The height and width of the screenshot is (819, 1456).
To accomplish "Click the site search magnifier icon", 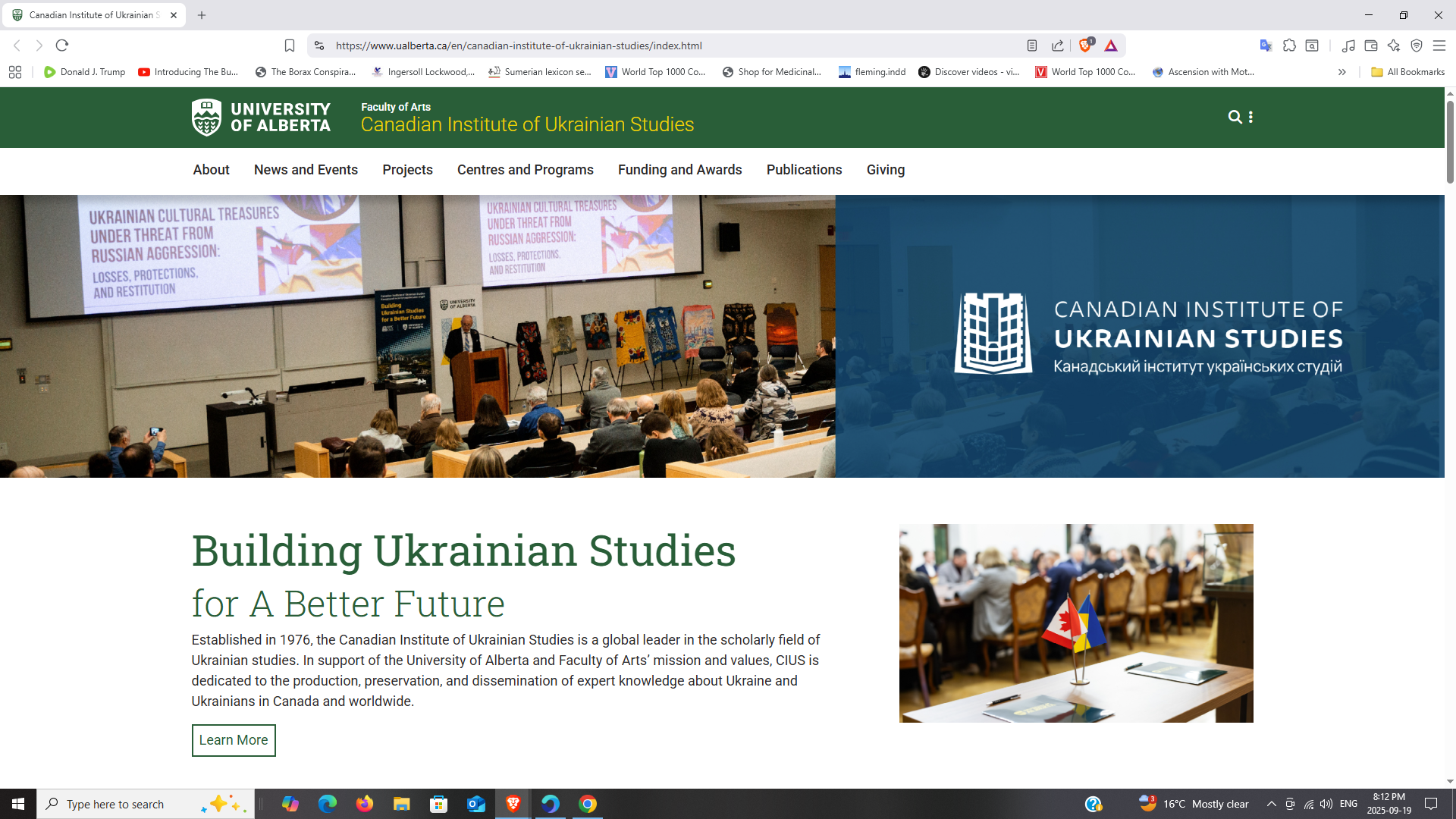I will (1235, 117).
